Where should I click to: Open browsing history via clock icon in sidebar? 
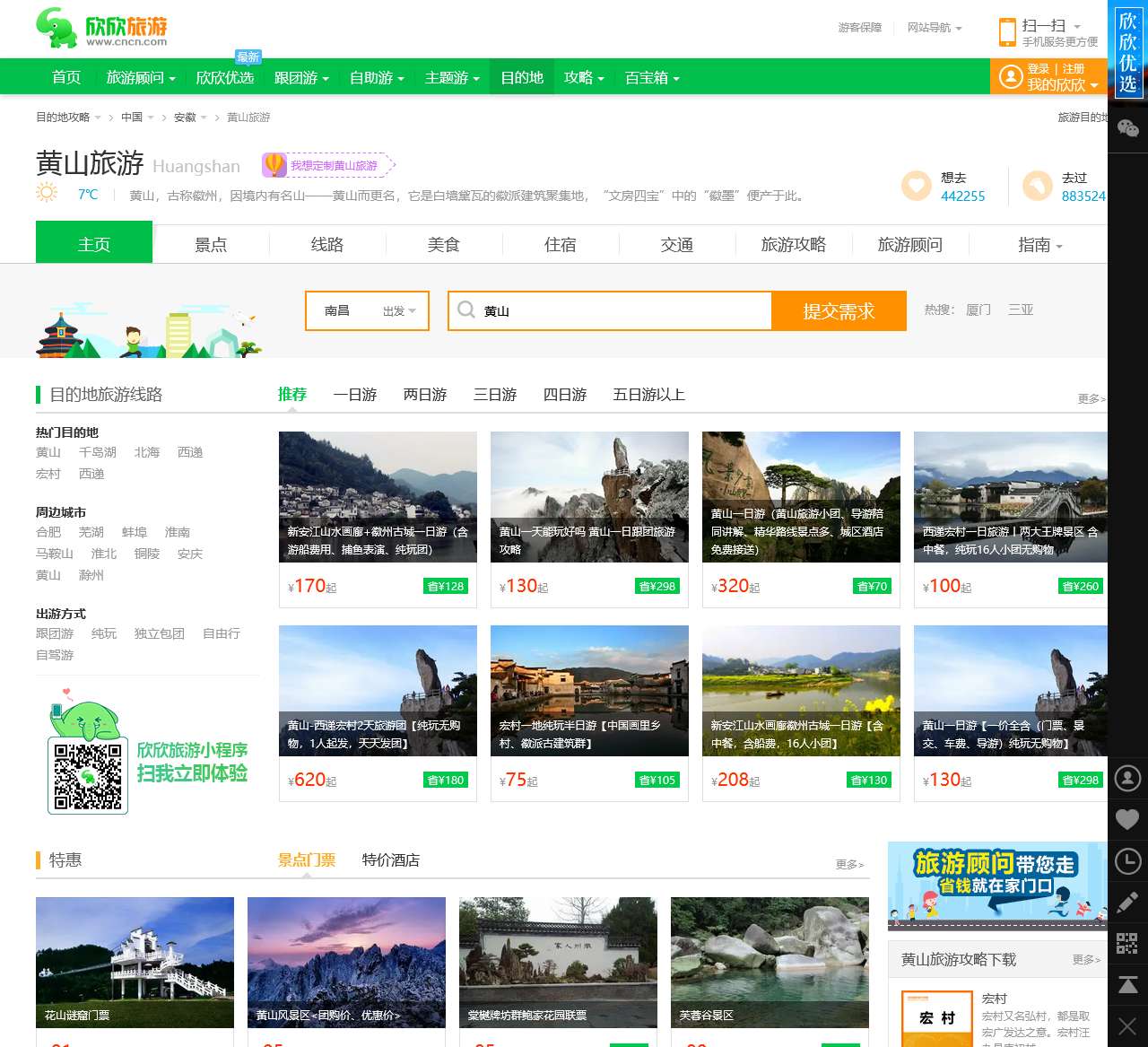pyautogui.click(x=1128, y=861)
